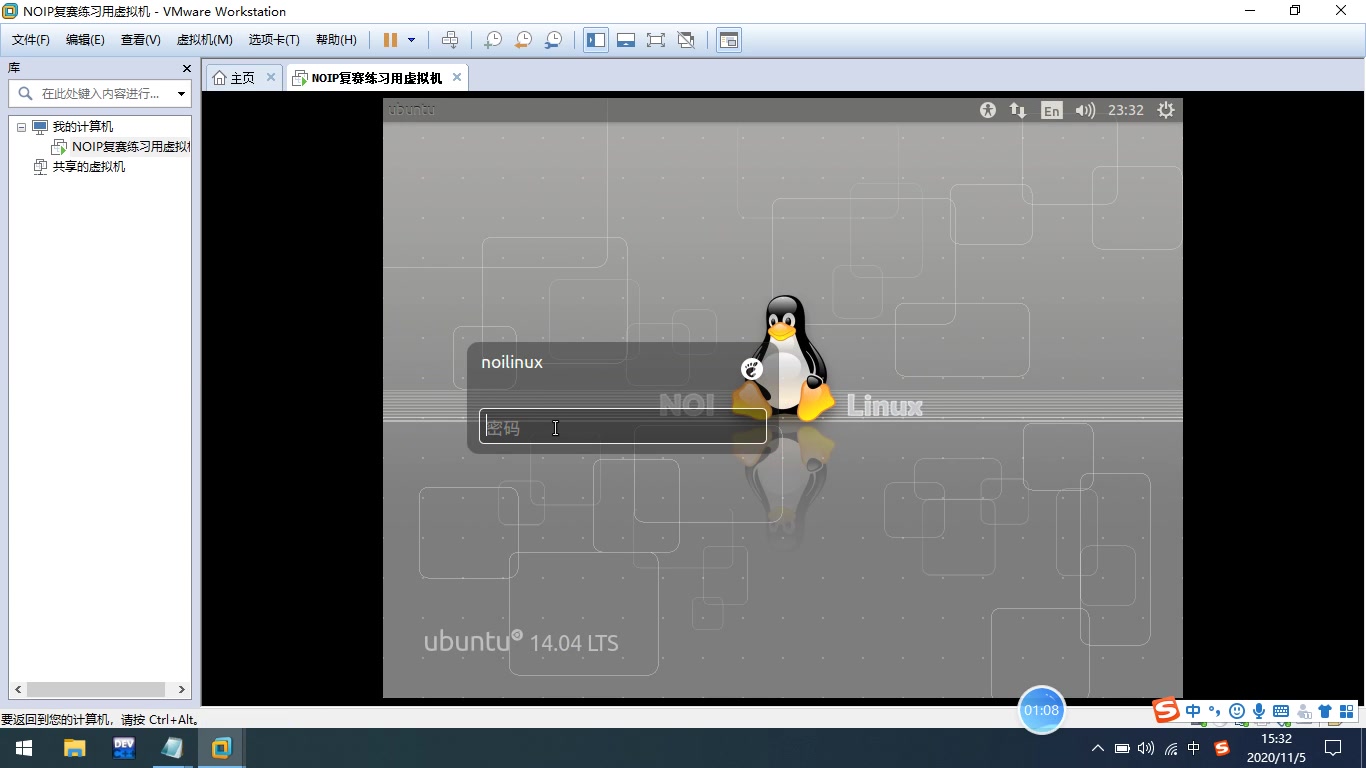
Task: Open the Ubuntu accessibility menu icon
Action: [988, 110]
